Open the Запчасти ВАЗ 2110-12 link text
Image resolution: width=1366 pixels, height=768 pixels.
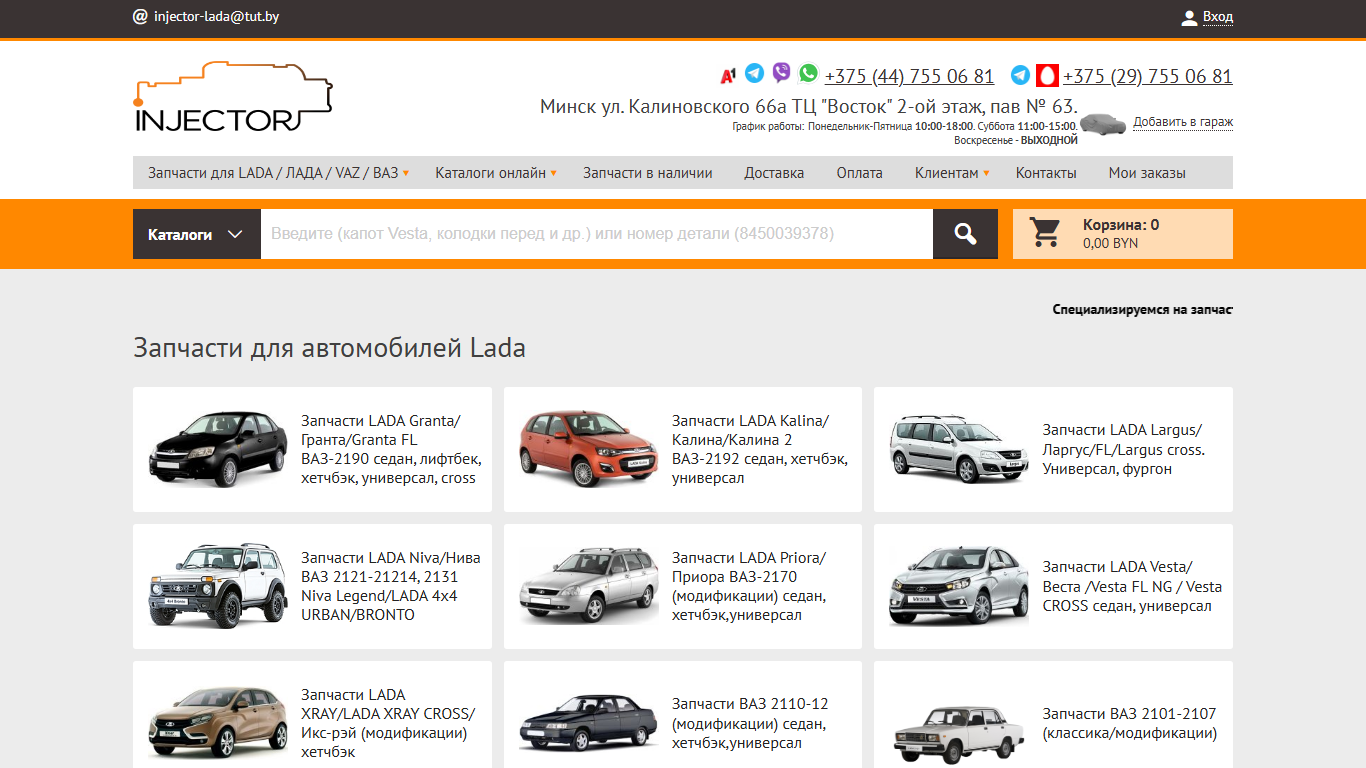tap(750, 723)
